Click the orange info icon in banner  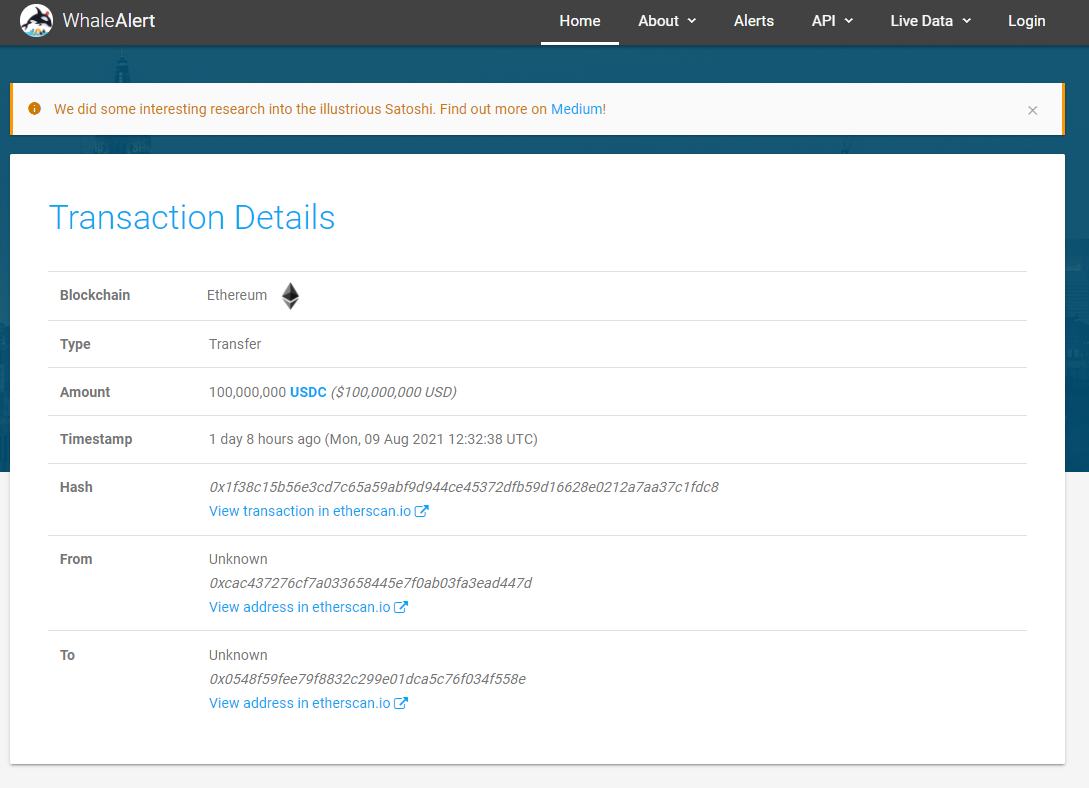[34, 109]
